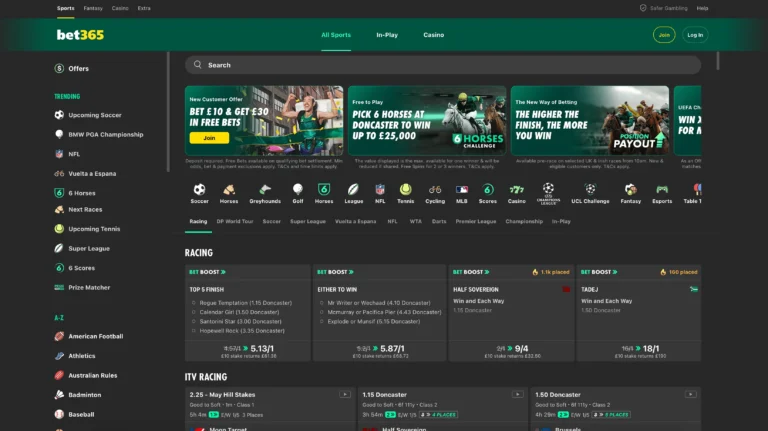The image size is (768, 431).
Task: Open Soccer from the sports icon carousel
Action: pyautogui.click(x=199, y=193)
